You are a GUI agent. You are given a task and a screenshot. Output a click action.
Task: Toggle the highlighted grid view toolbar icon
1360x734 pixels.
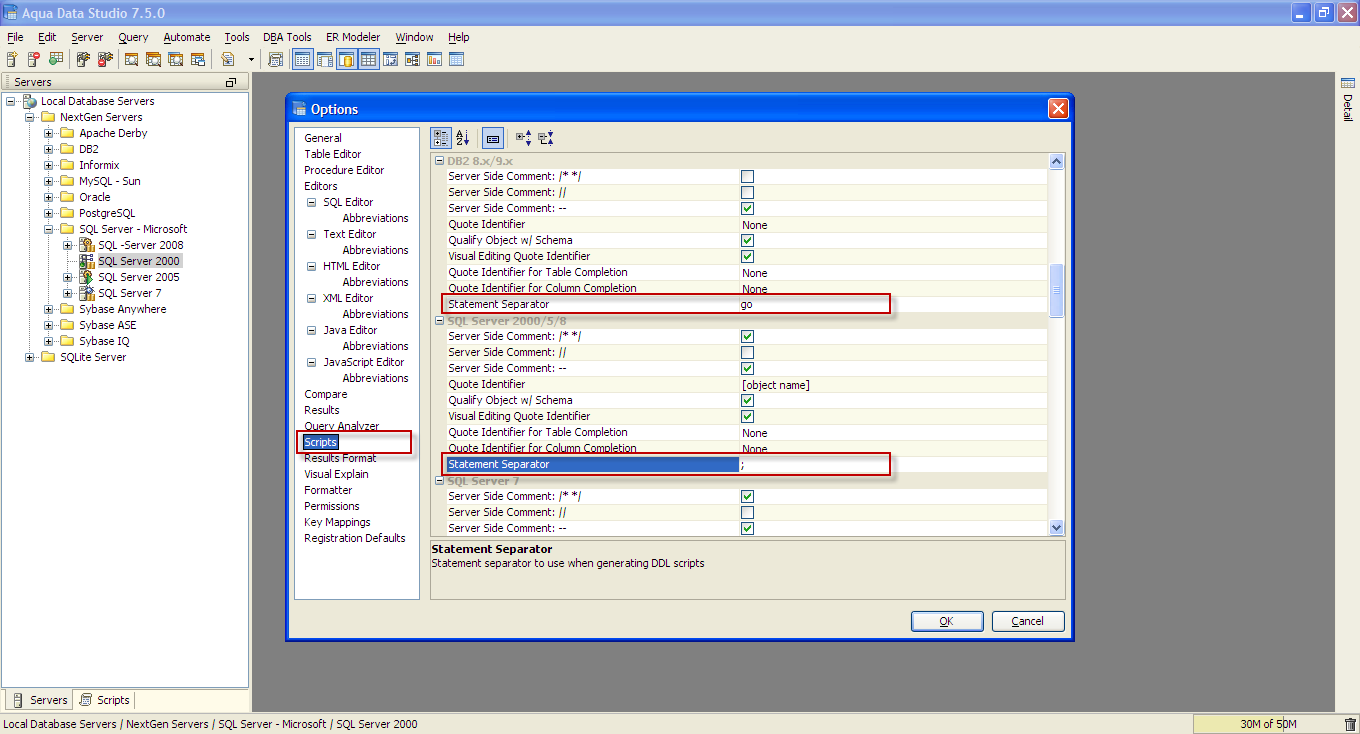(x=368, y=60)
